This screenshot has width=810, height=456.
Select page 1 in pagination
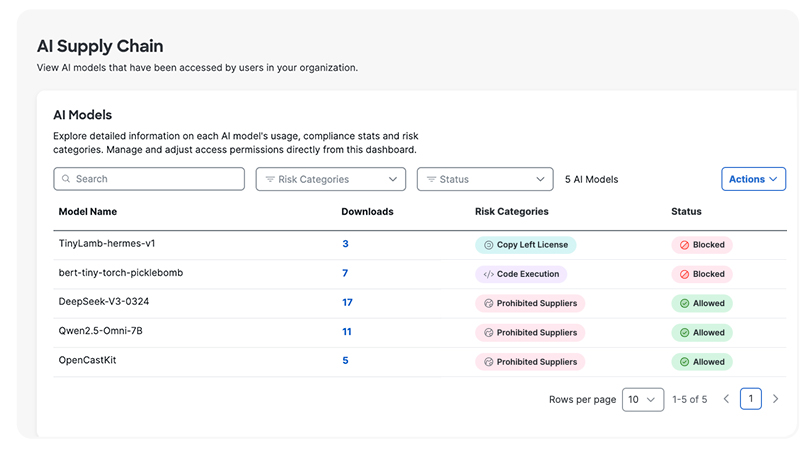coord(751,399)
